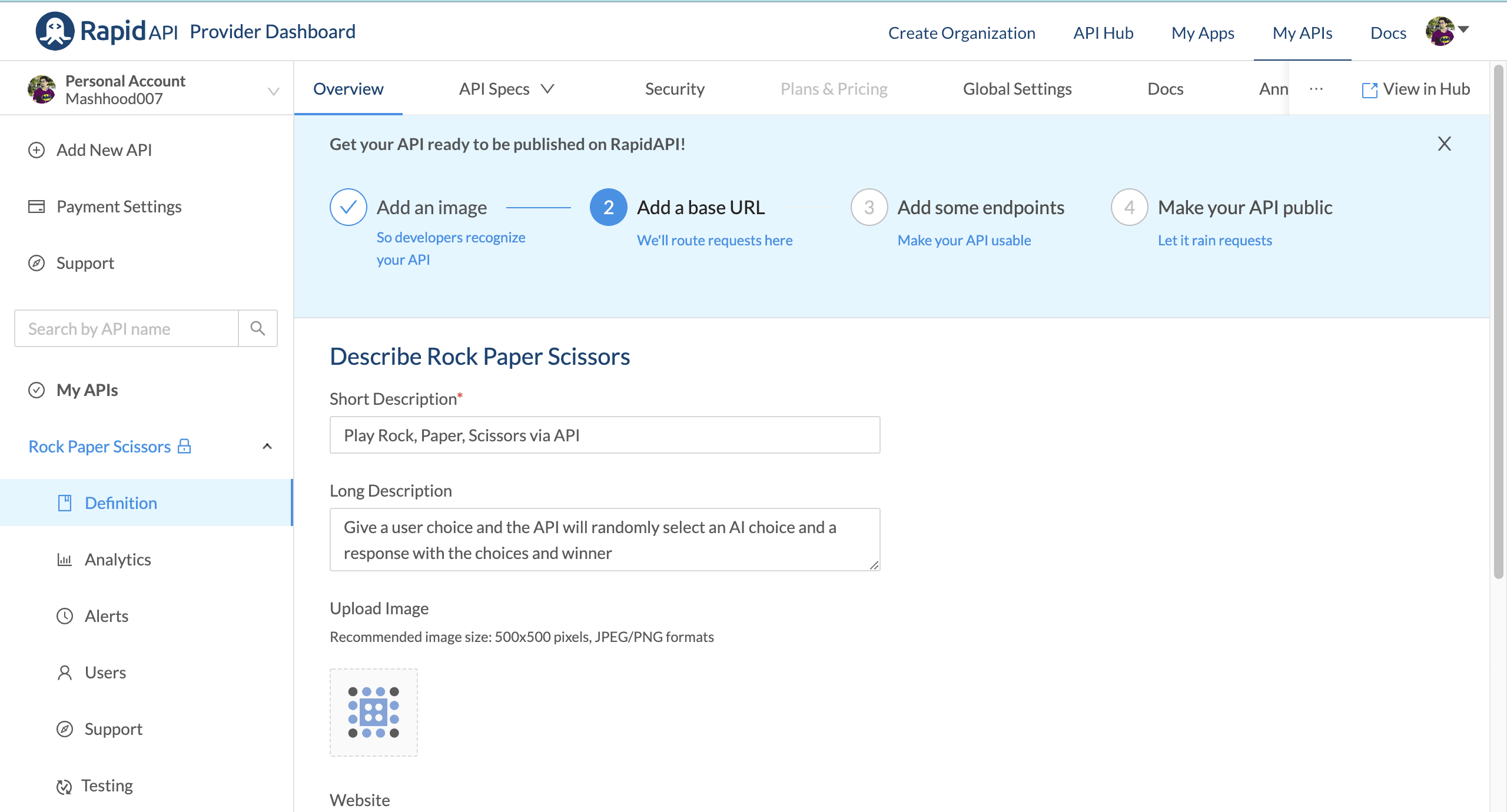Click the uploaded API image thumbnail
Screen dimensions: 1507x812
point(374,713)
